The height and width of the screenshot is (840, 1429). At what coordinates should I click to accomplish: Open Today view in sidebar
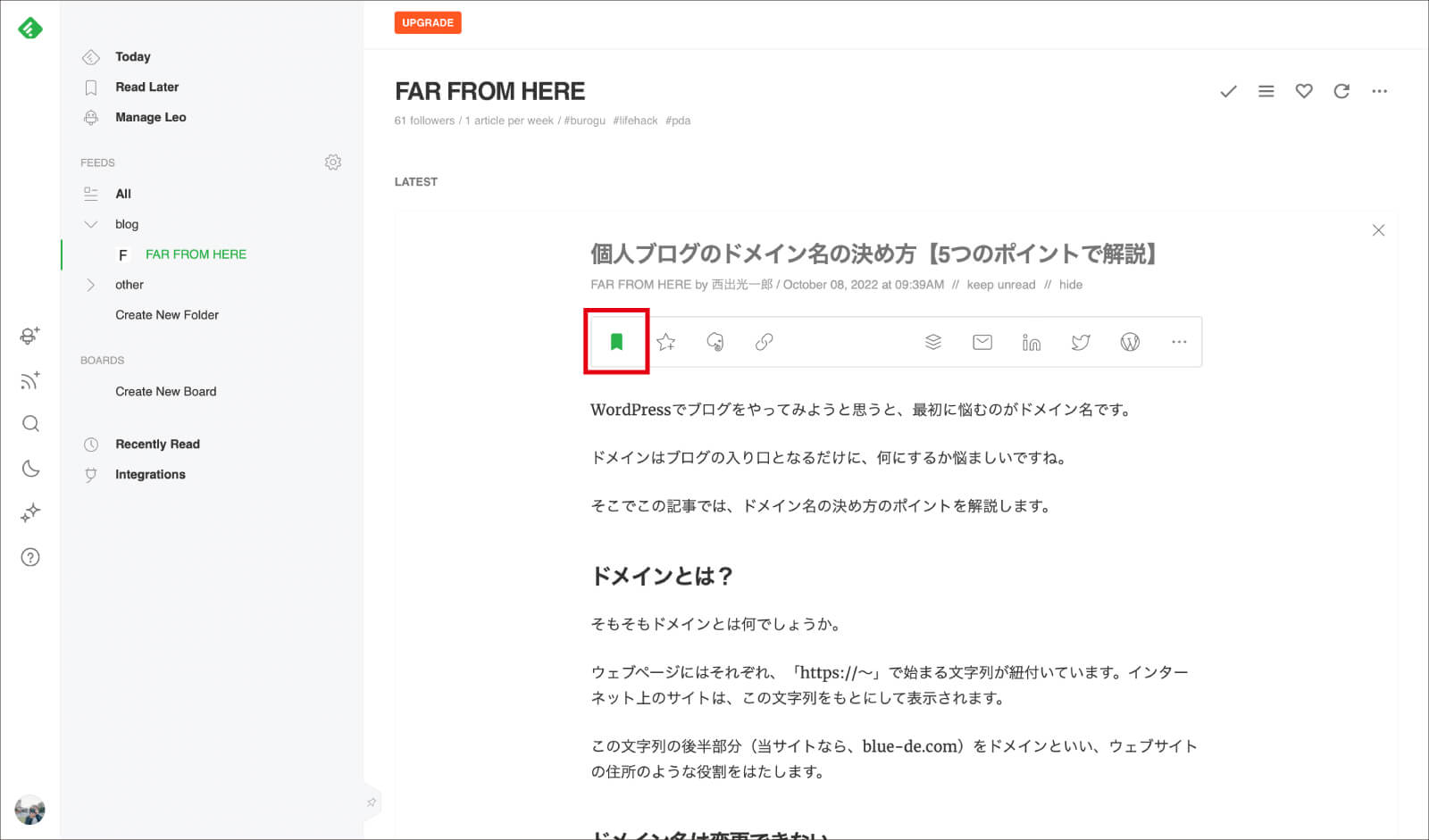(x=132, y=56)
